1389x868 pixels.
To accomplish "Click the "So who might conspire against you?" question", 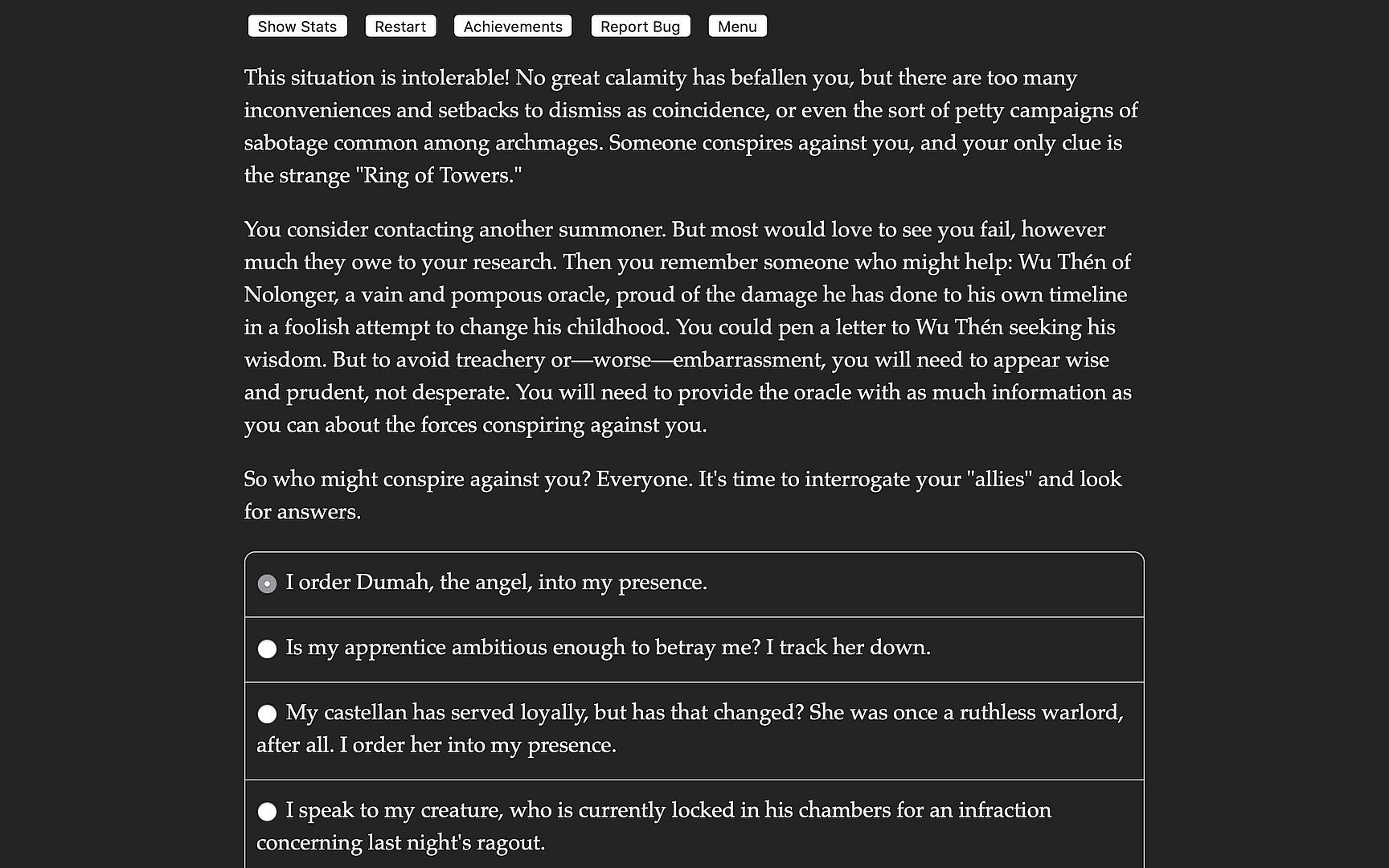I will (416, 480).
